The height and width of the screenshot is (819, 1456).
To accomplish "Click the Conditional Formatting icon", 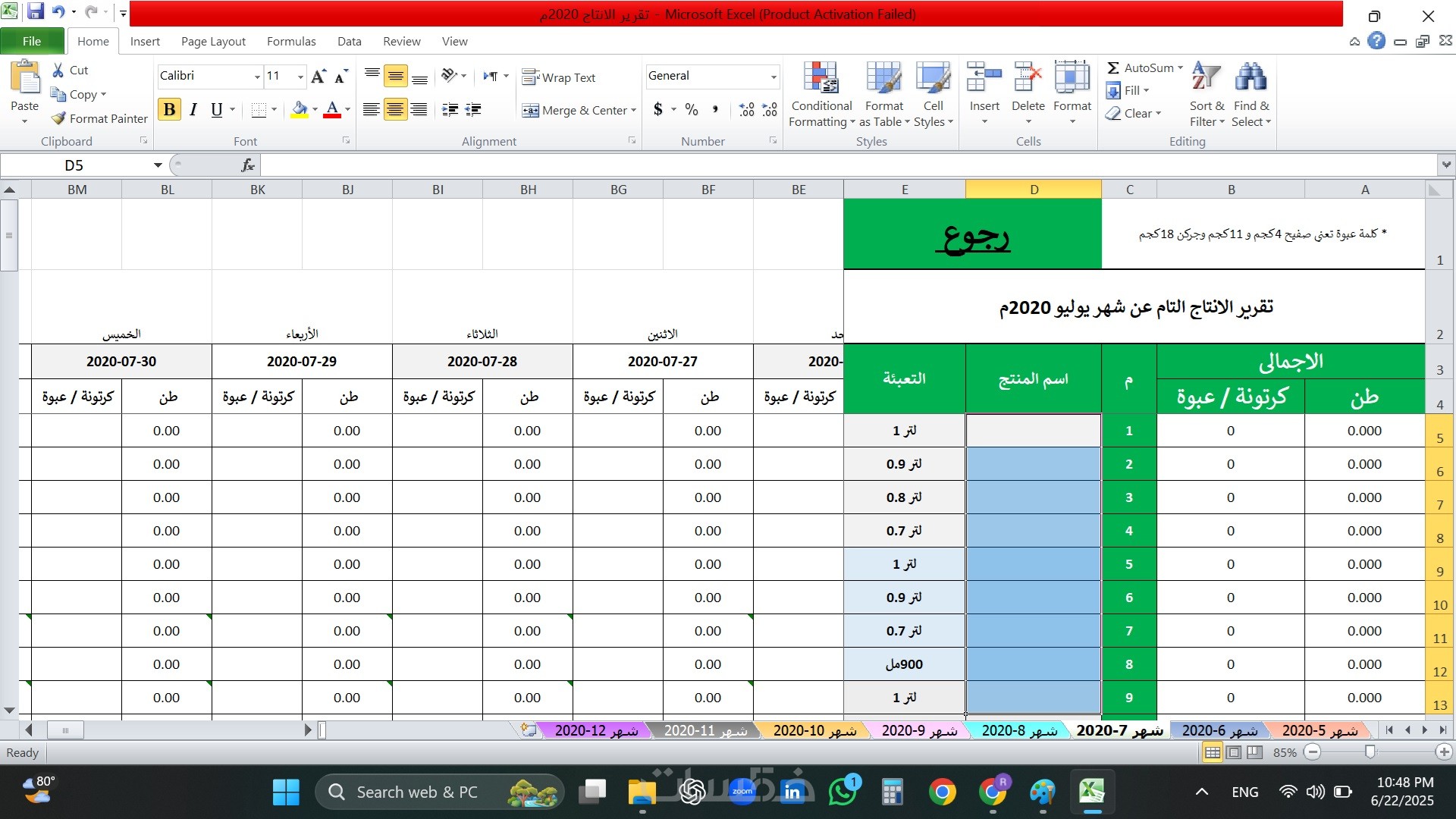I will (821, 78).
